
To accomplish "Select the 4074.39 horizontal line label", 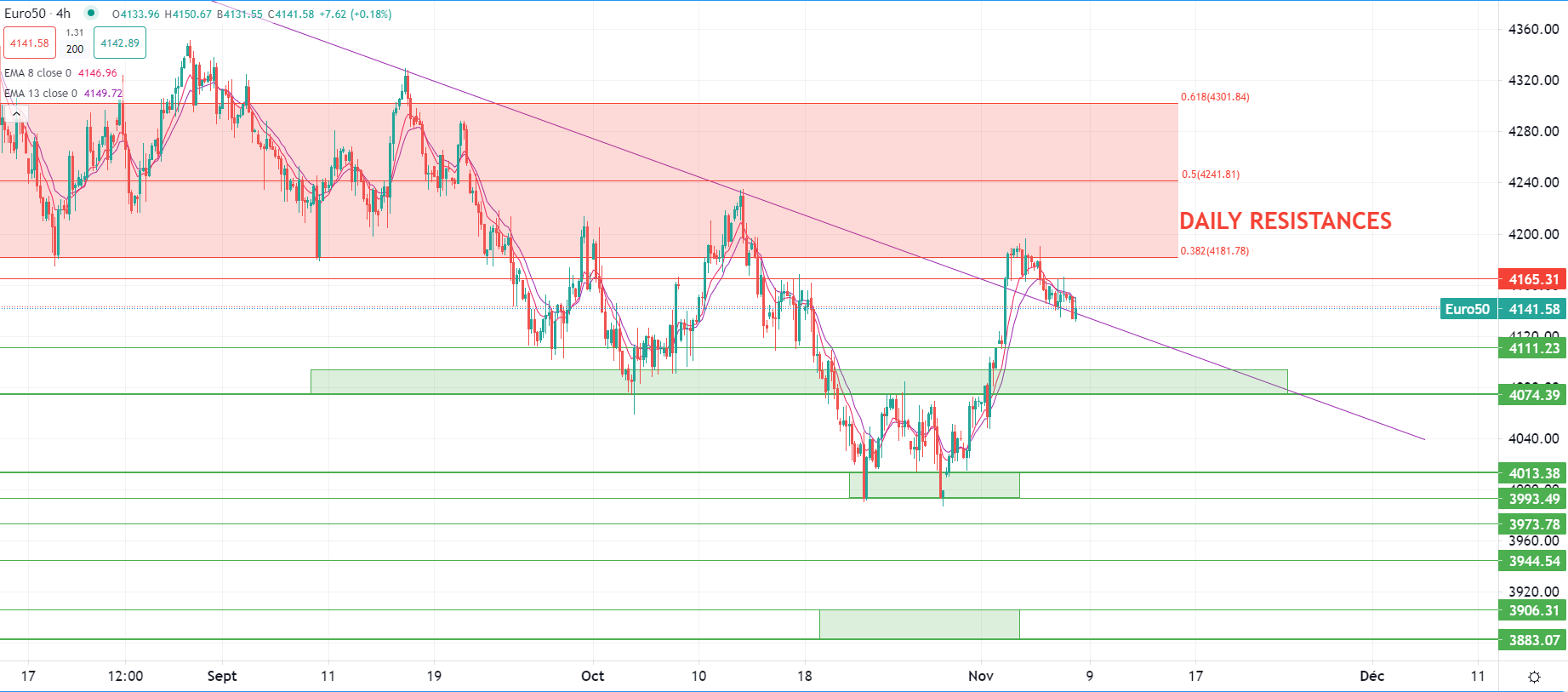I will [x=1533, y=395].
